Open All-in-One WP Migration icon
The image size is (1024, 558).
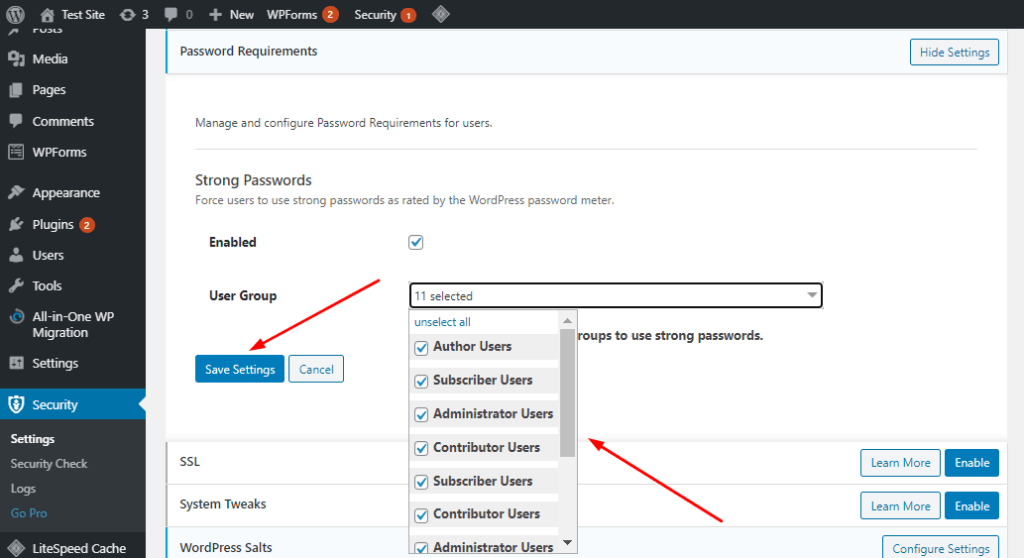tap(16, 317)
